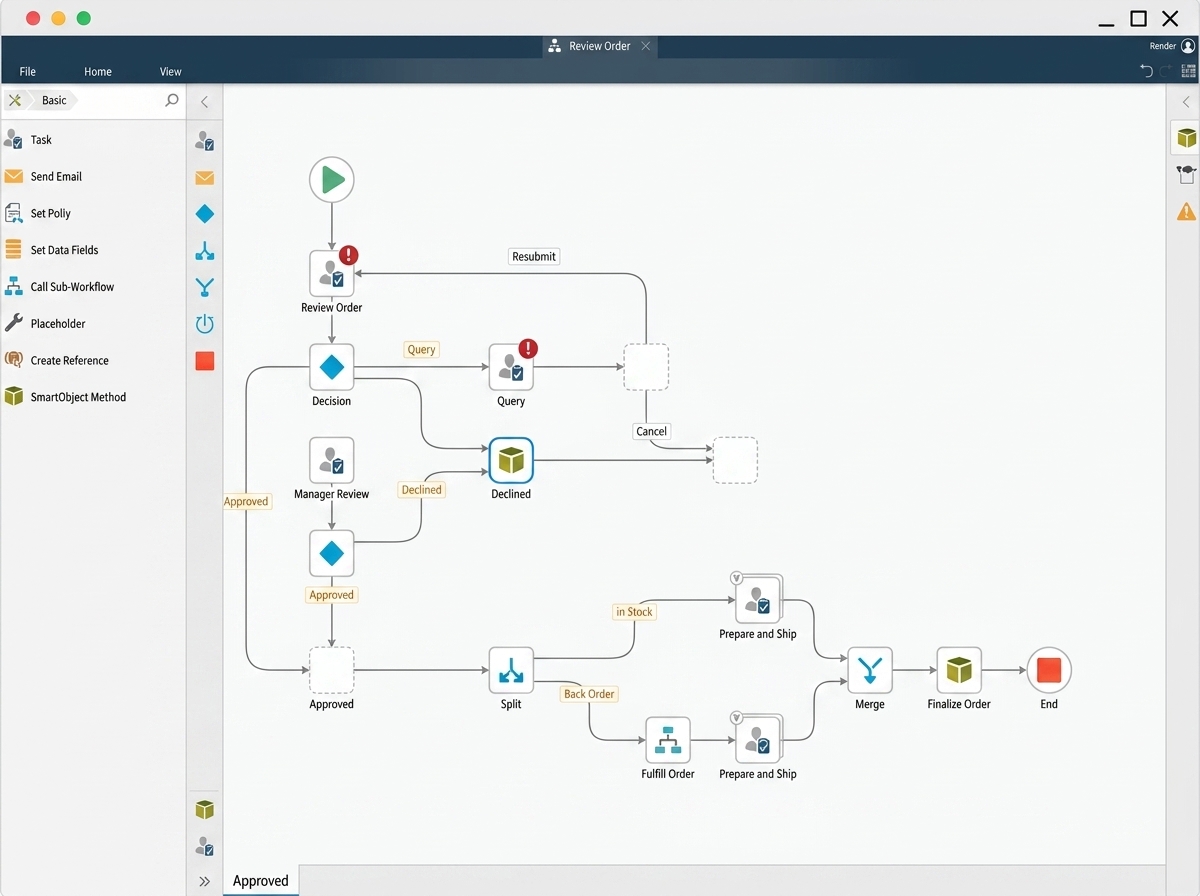Screen dimensions: 1200x896
Task: Open the warning triangle panel on right
Action: click(x=1186, y=211)
